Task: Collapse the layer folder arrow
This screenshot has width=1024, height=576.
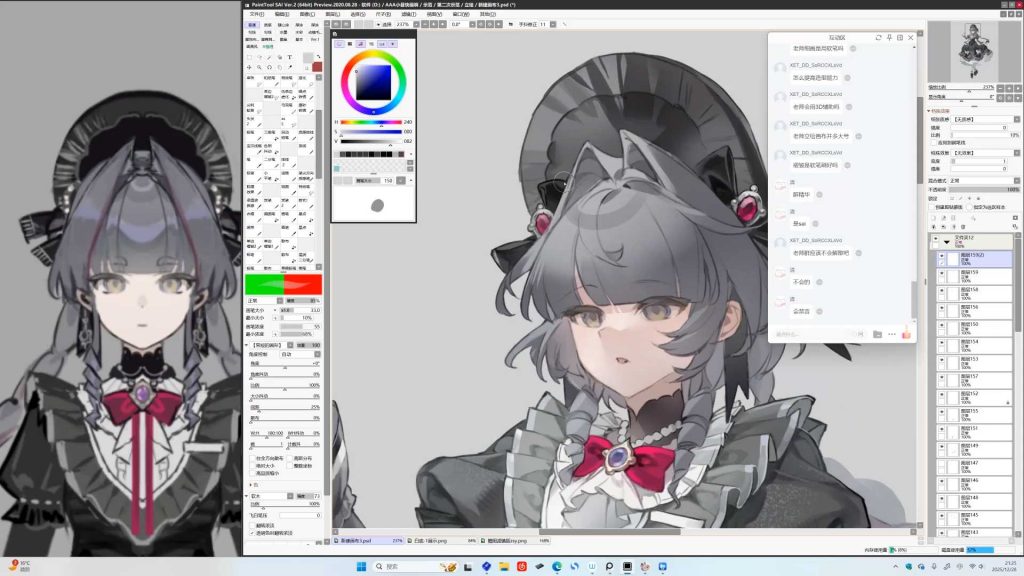Action: [x=947, y=241]
